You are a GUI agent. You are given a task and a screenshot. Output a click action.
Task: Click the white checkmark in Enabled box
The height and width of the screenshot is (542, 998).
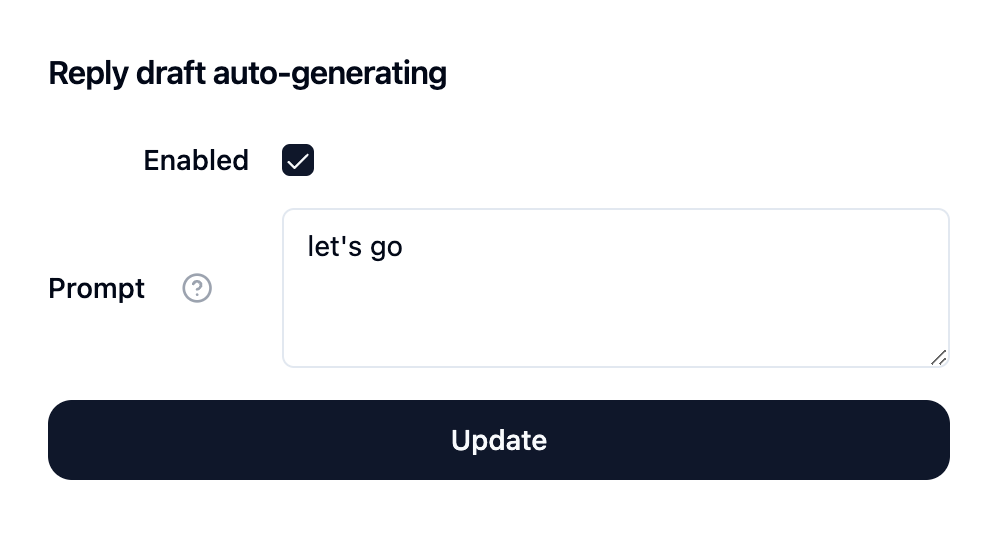tap(298, 160)
